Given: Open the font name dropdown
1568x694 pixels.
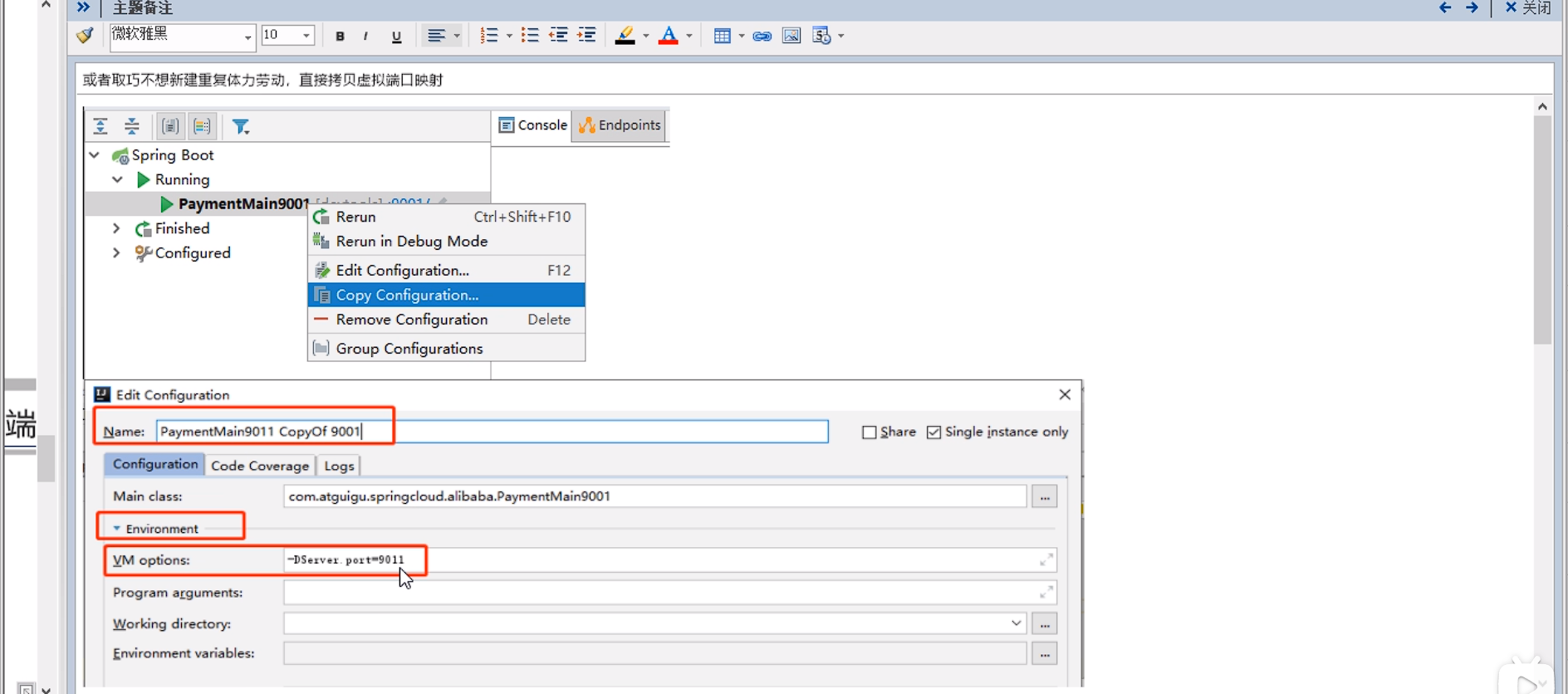Looking at the screenshot, I should (247, 37).
